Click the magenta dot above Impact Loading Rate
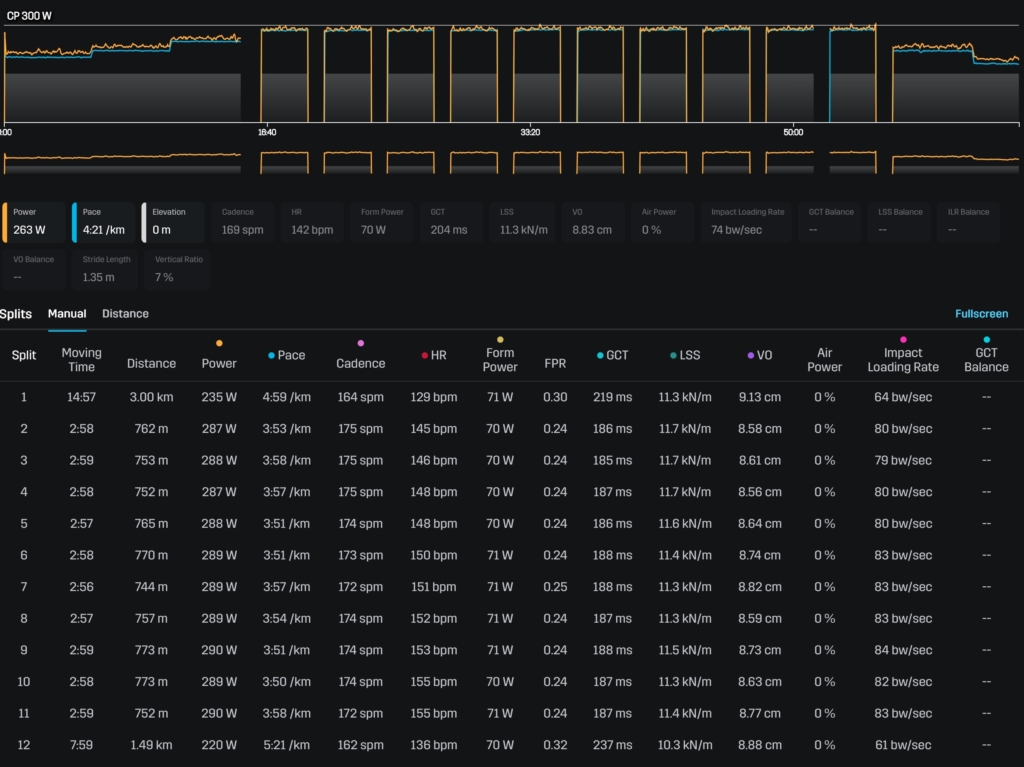1024x767 pixels. pos(903,340)
